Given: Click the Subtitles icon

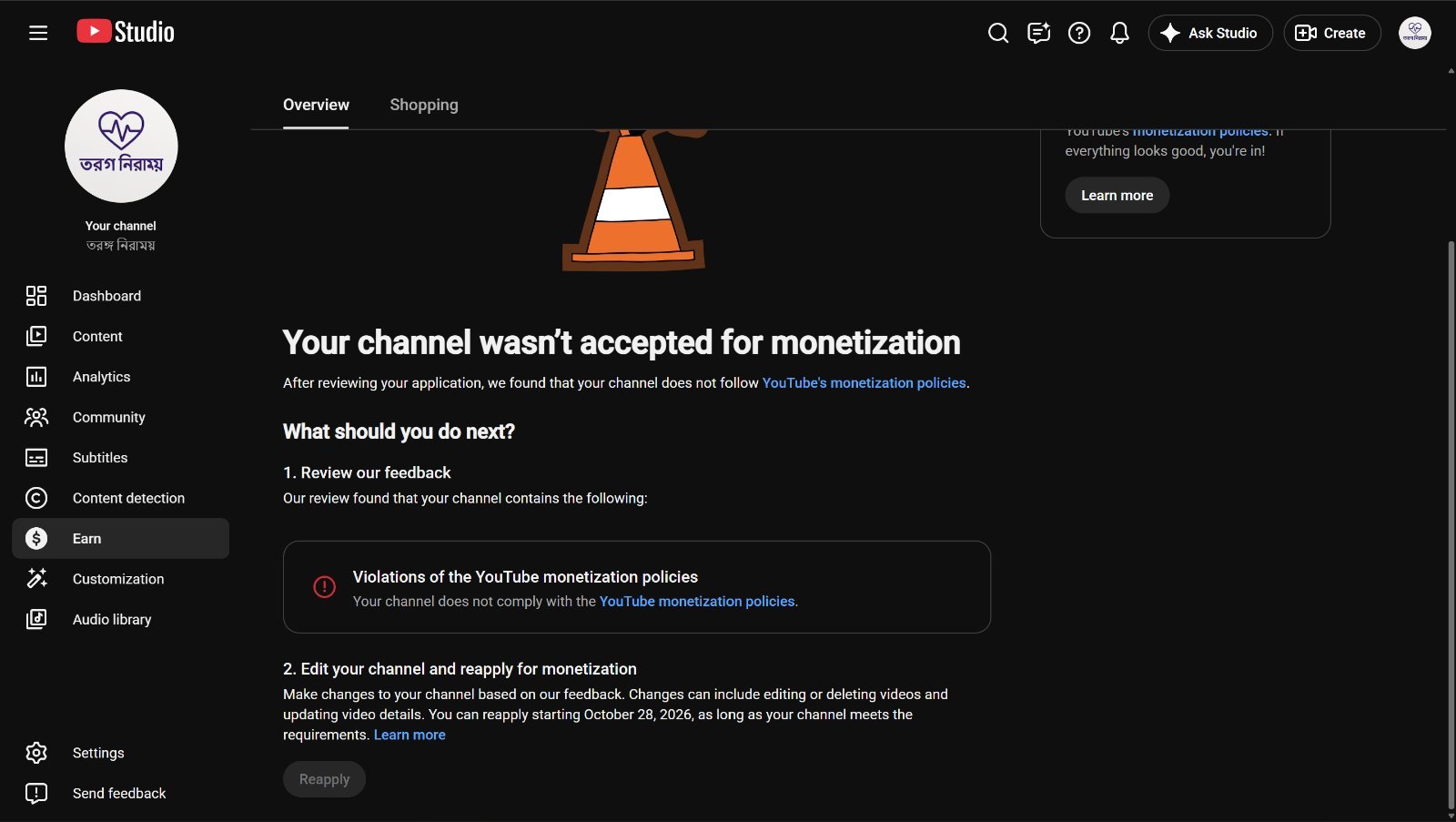Looking at the screenshot, I should 36,458.
